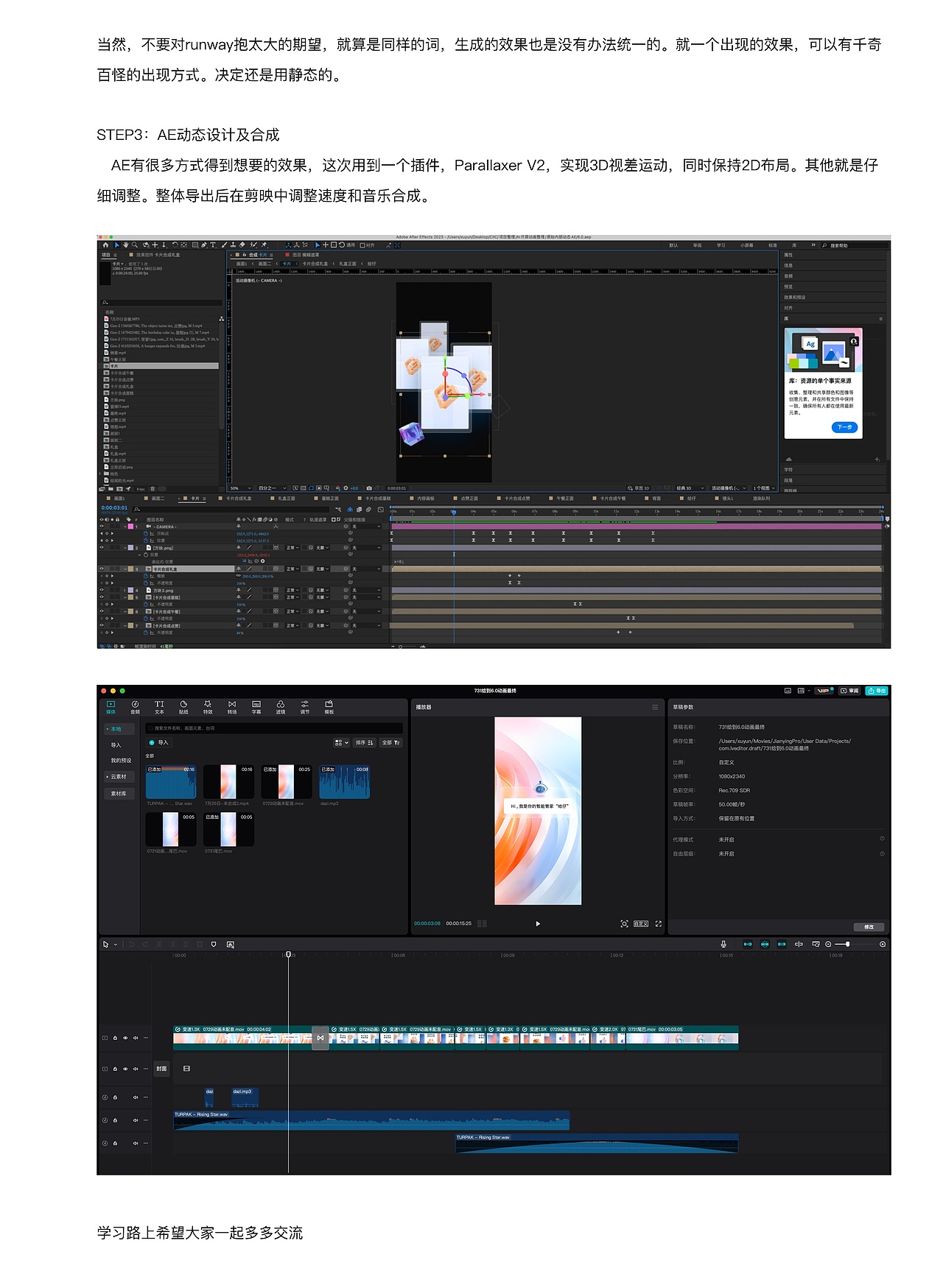This screenshot has width=943, height=1288.
Task: Hide the 封面 cover track using its eye icon
Action: 125,1069
